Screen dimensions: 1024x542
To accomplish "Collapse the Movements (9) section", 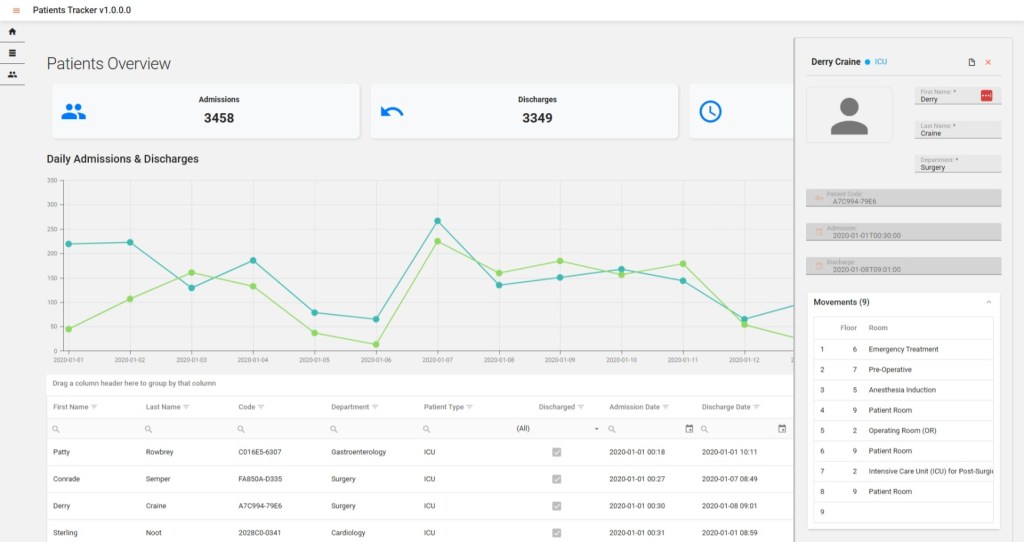I will pyautogui.click(x=988, y=302).
